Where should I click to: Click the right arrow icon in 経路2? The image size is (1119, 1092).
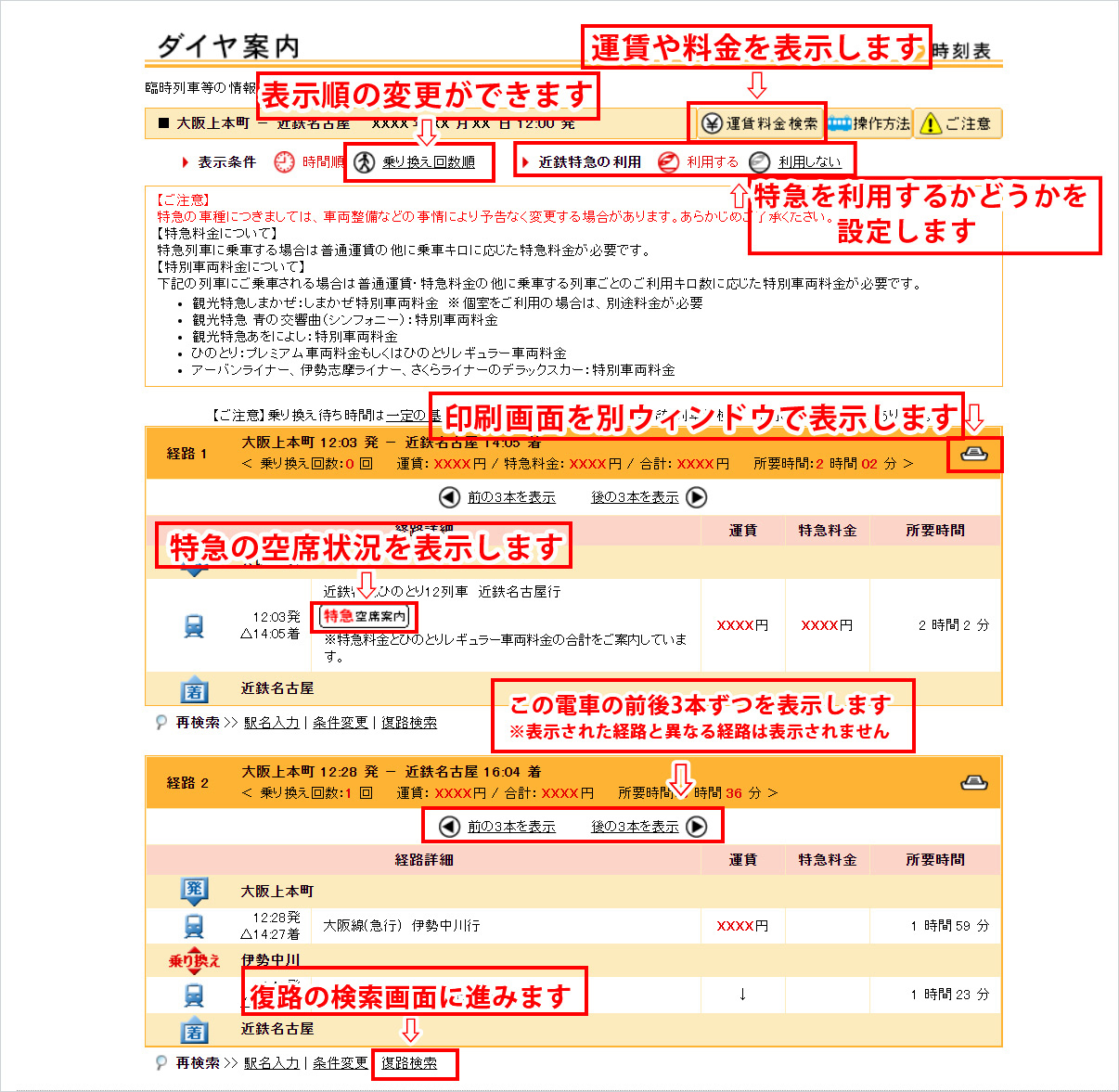[x=696, y=827]
